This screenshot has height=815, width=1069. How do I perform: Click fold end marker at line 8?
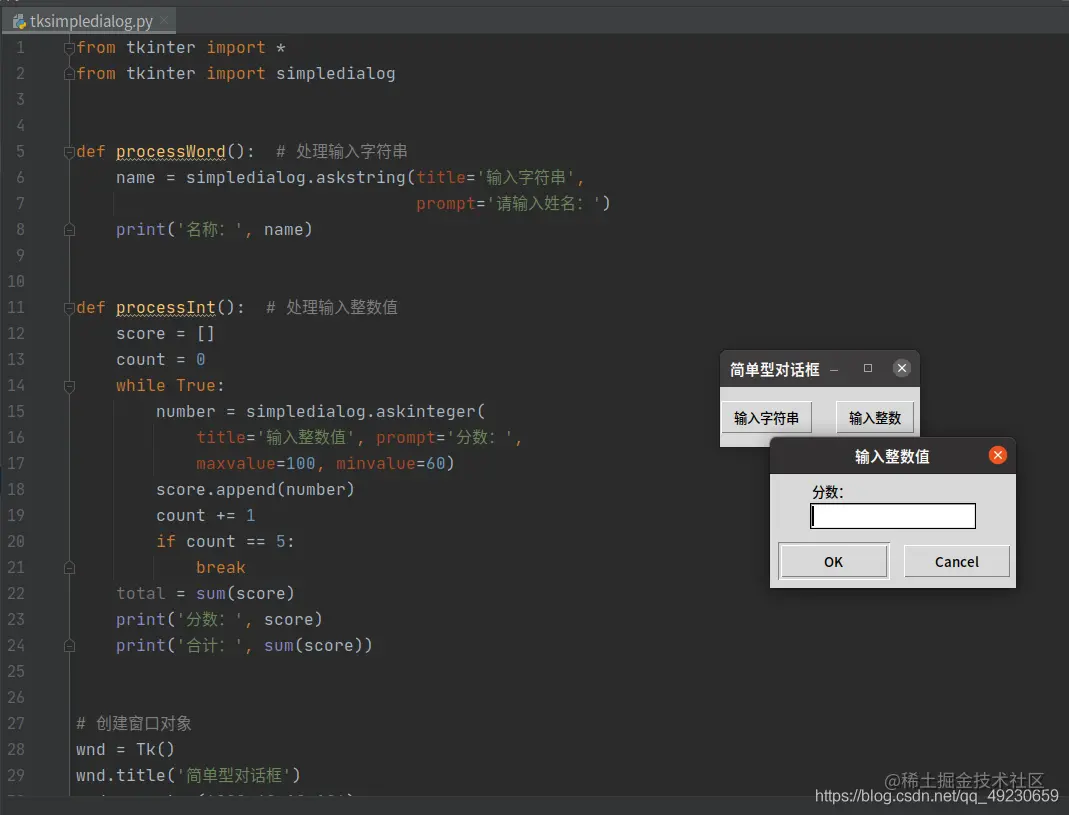(69, 230)
